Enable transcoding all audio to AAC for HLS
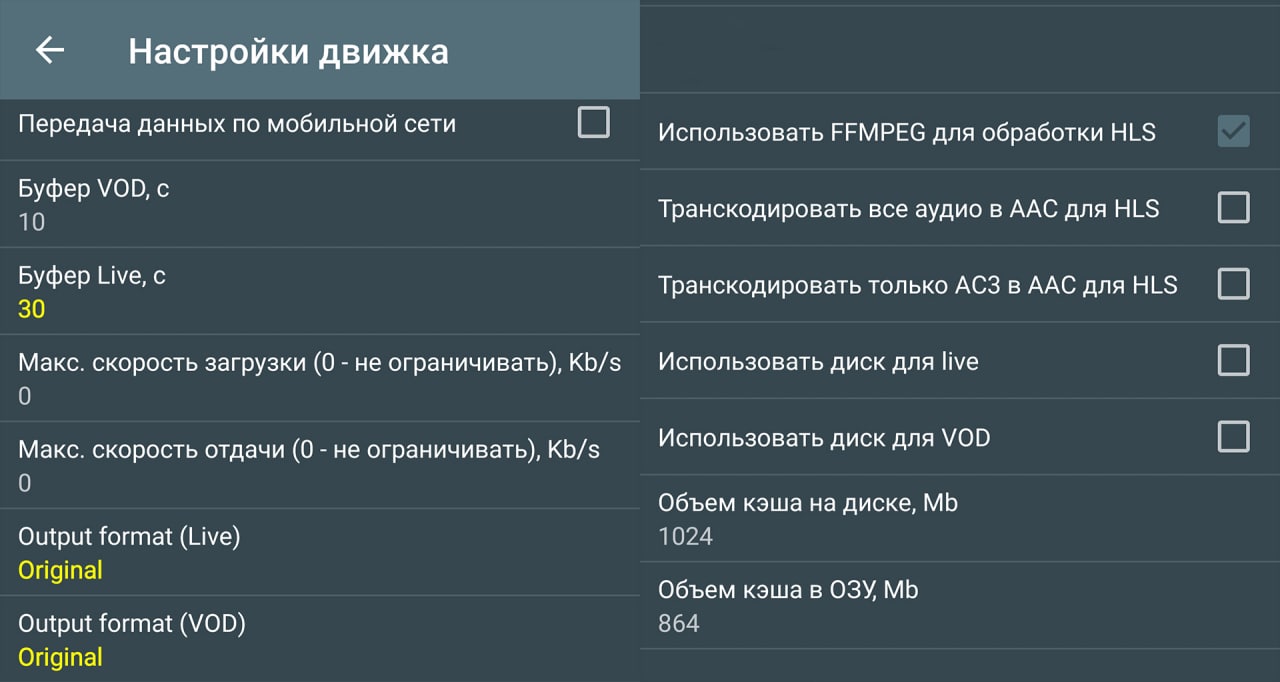The width and height of the screenshot is (1280, 682). click(x=1233, y=208)
